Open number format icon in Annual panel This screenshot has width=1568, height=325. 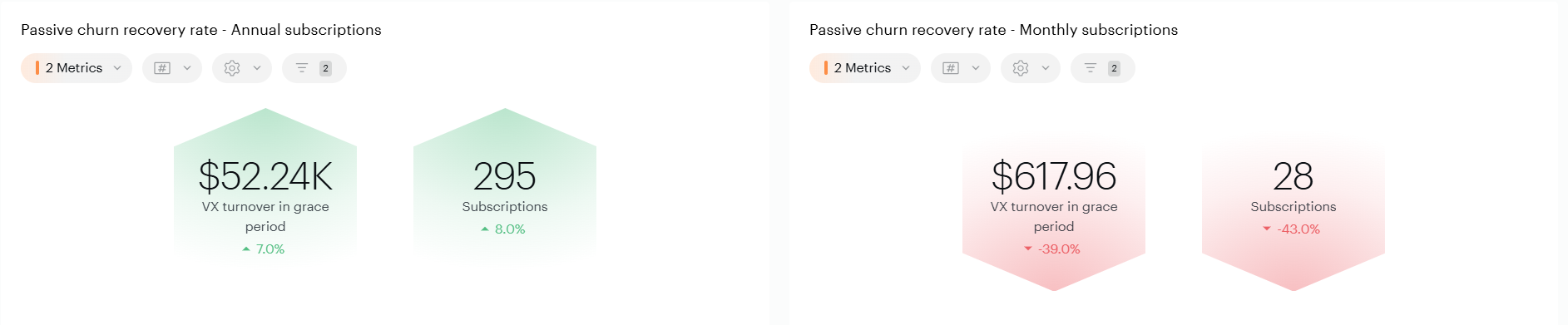tap(162, 68)
